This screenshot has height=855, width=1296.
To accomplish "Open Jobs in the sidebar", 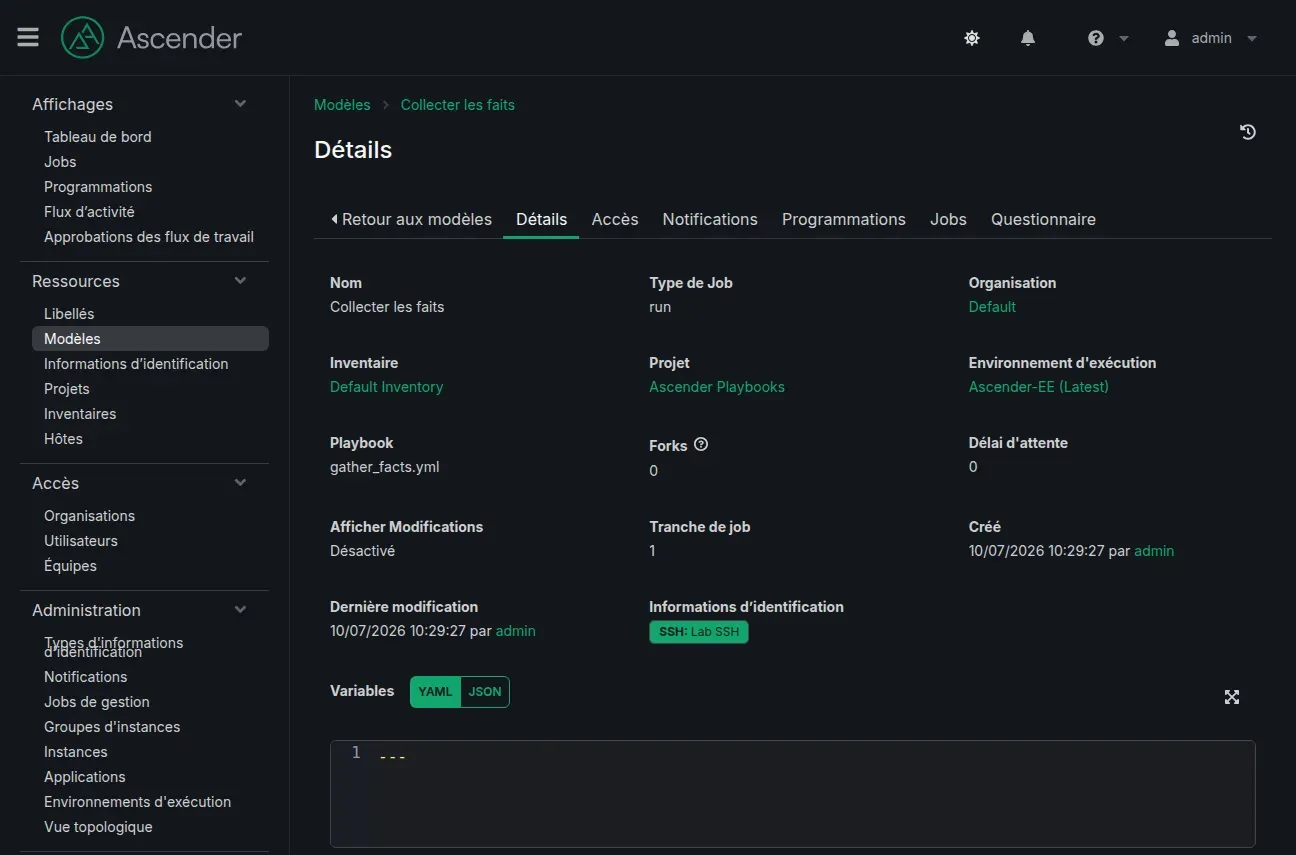I will [x=60, y=162].
